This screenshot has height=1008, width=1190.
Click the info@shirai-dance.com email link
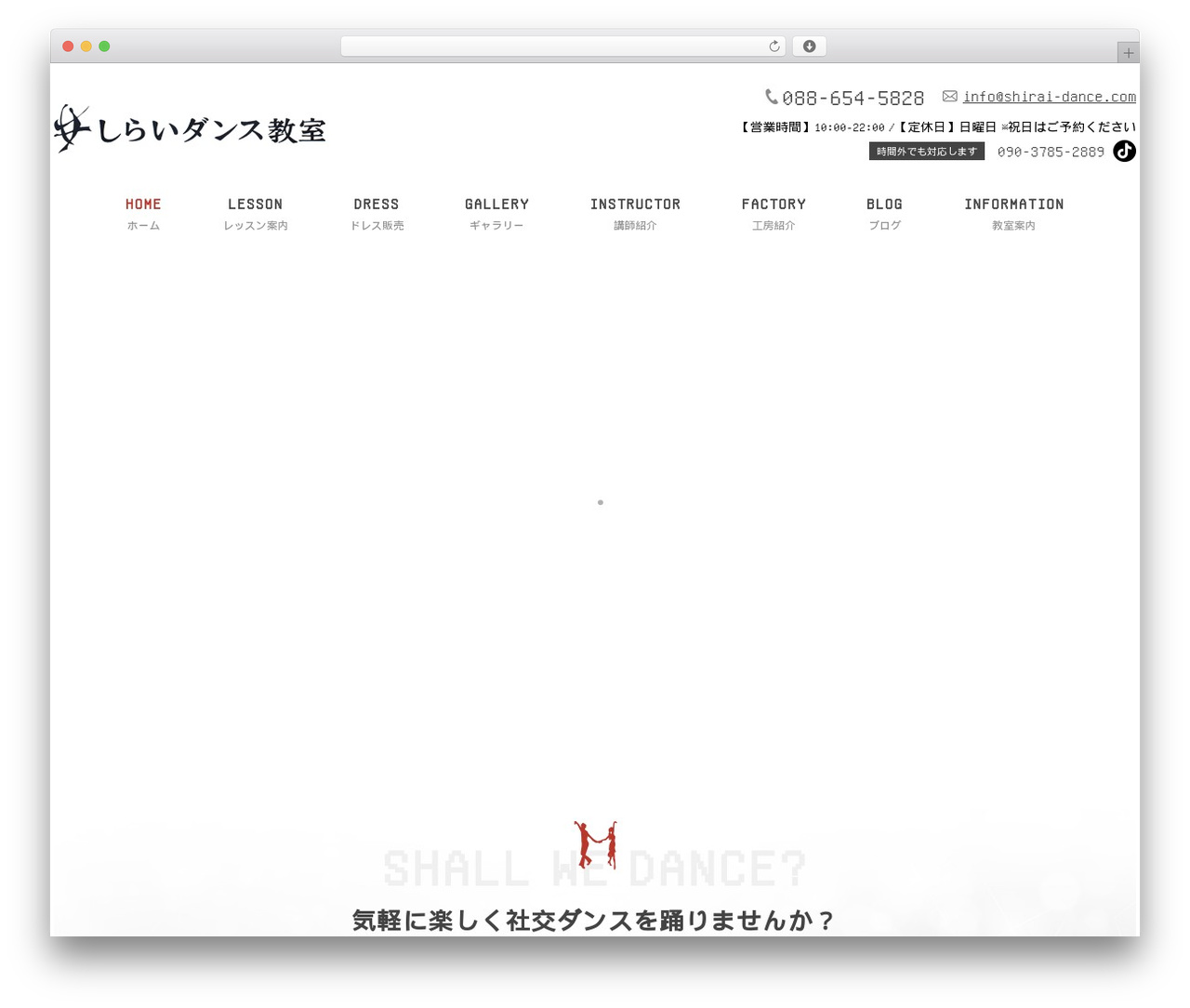(x=1050, y=97)
